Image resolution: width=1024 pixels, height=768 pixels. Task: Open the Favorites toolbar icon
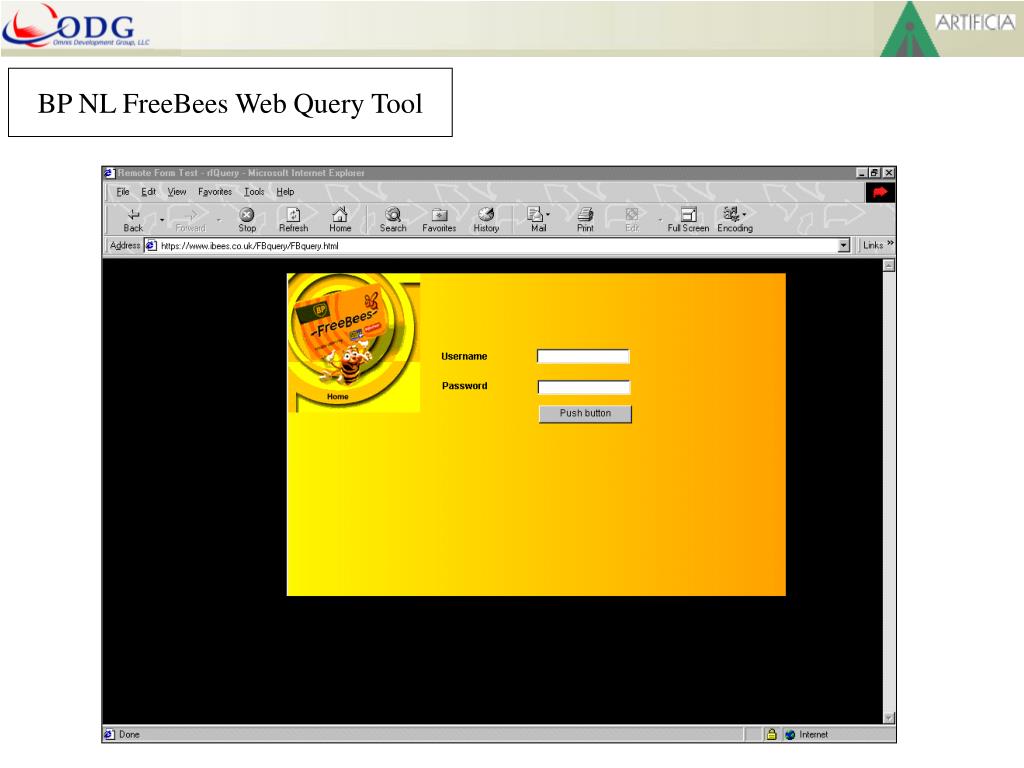(x=439, y=220)
